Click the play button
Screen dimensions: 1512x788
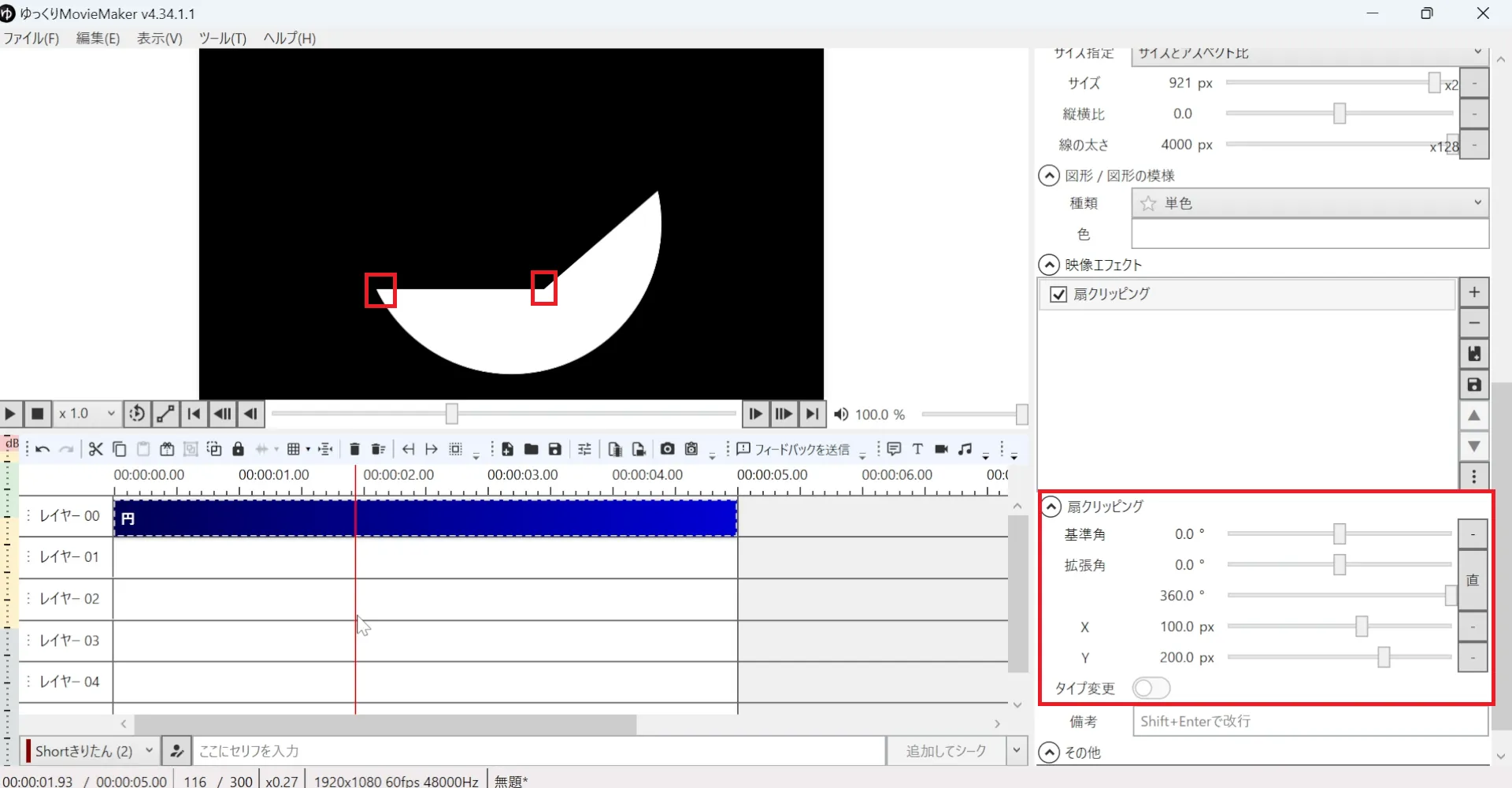point(10,414)
